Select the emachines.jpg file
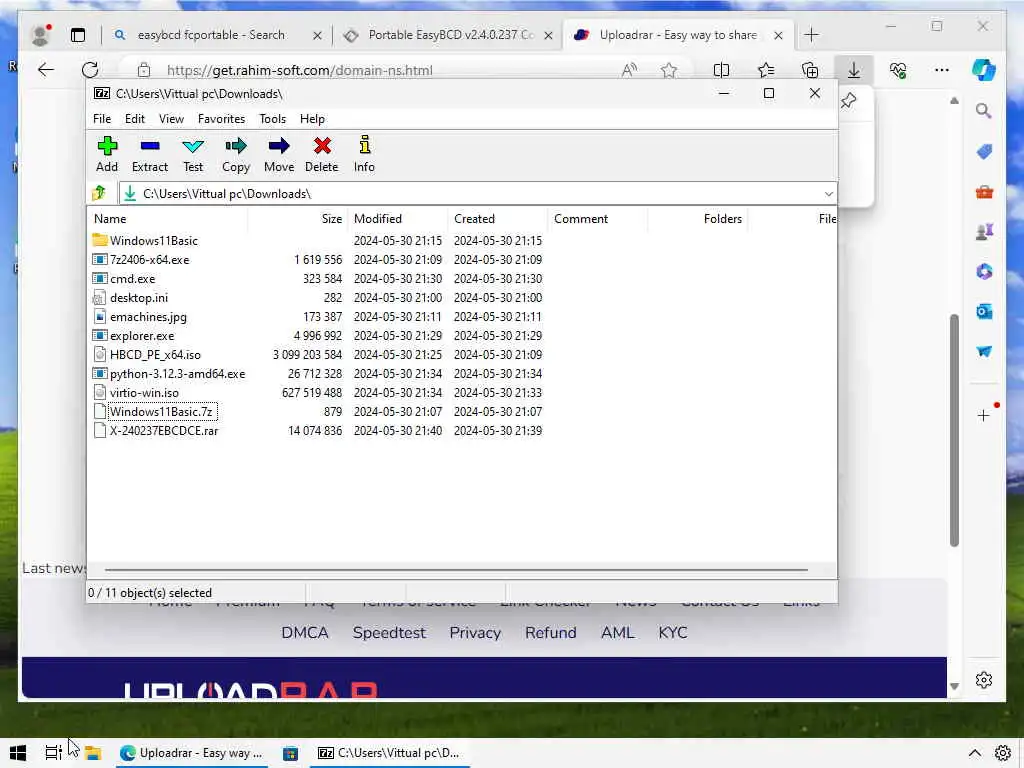Screen dimensions: 1024x768 (462, 317)
